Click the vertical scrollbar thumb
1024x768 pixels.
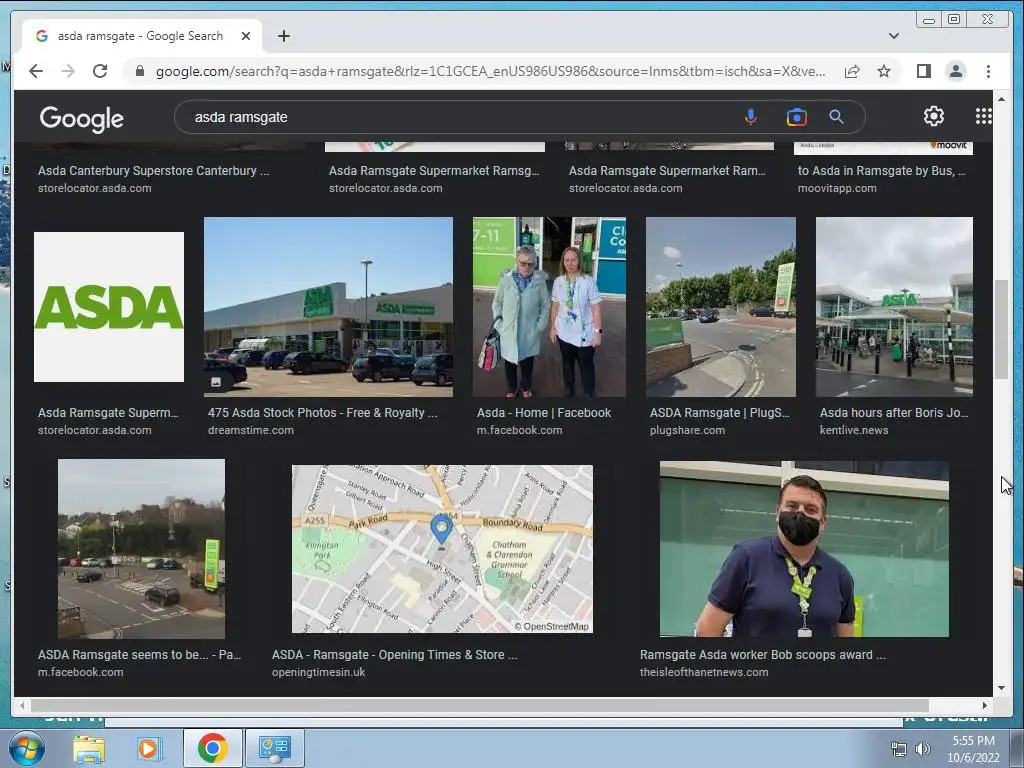point(1001,329)
